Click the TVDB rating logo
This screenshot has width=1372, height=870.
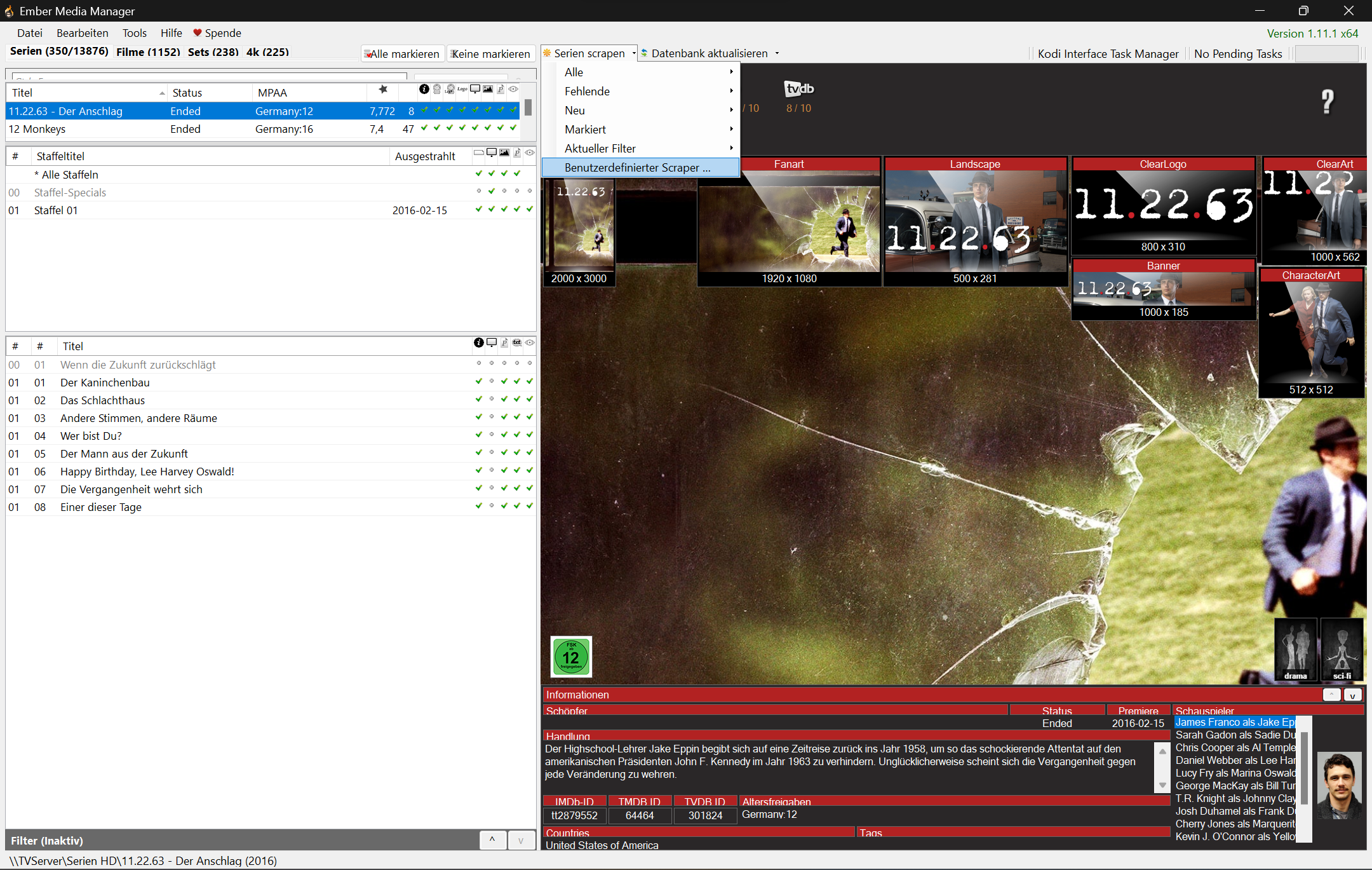[798, 89]
